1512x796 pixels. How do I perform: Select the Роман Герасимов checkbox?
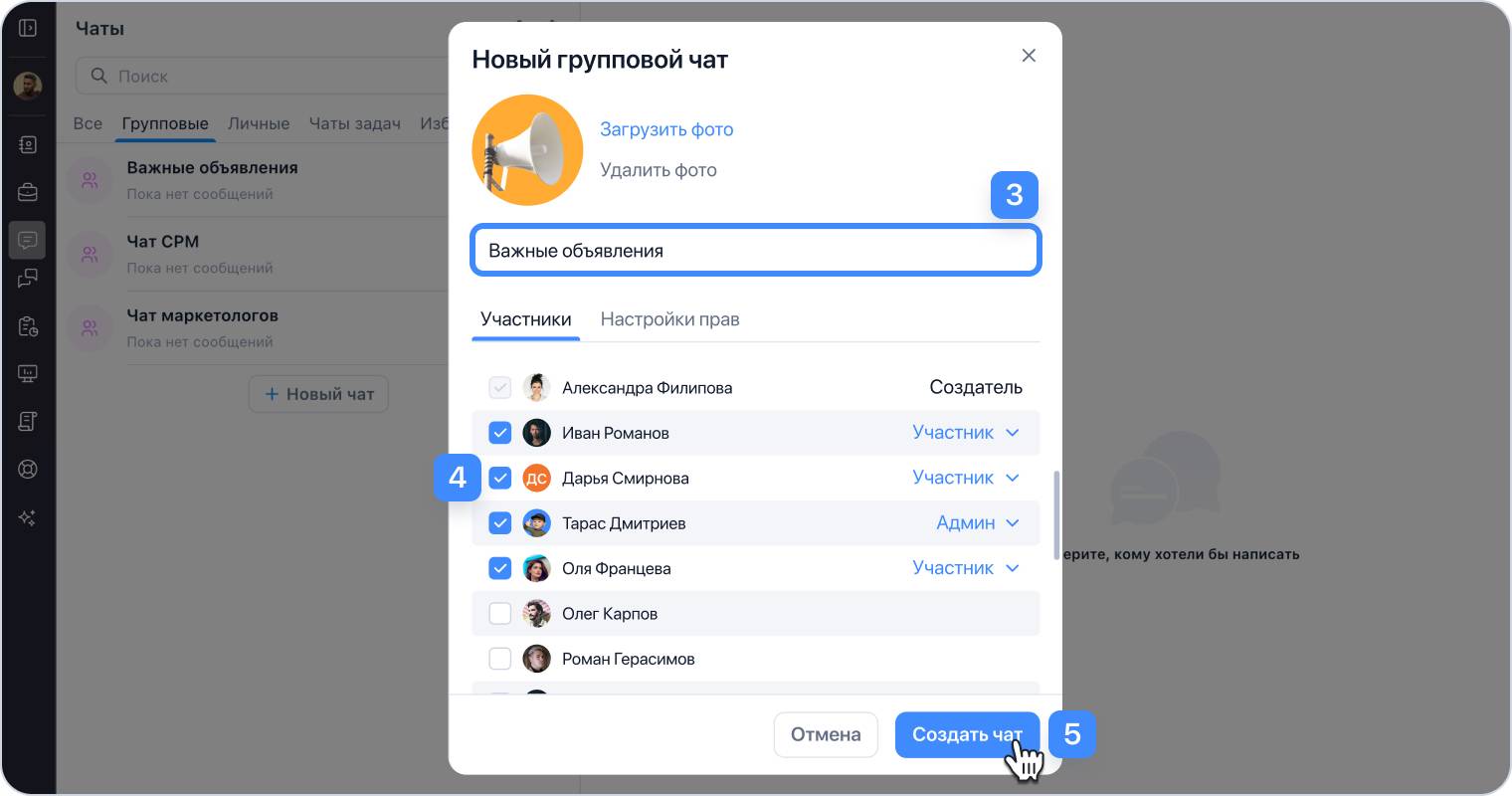499,659
